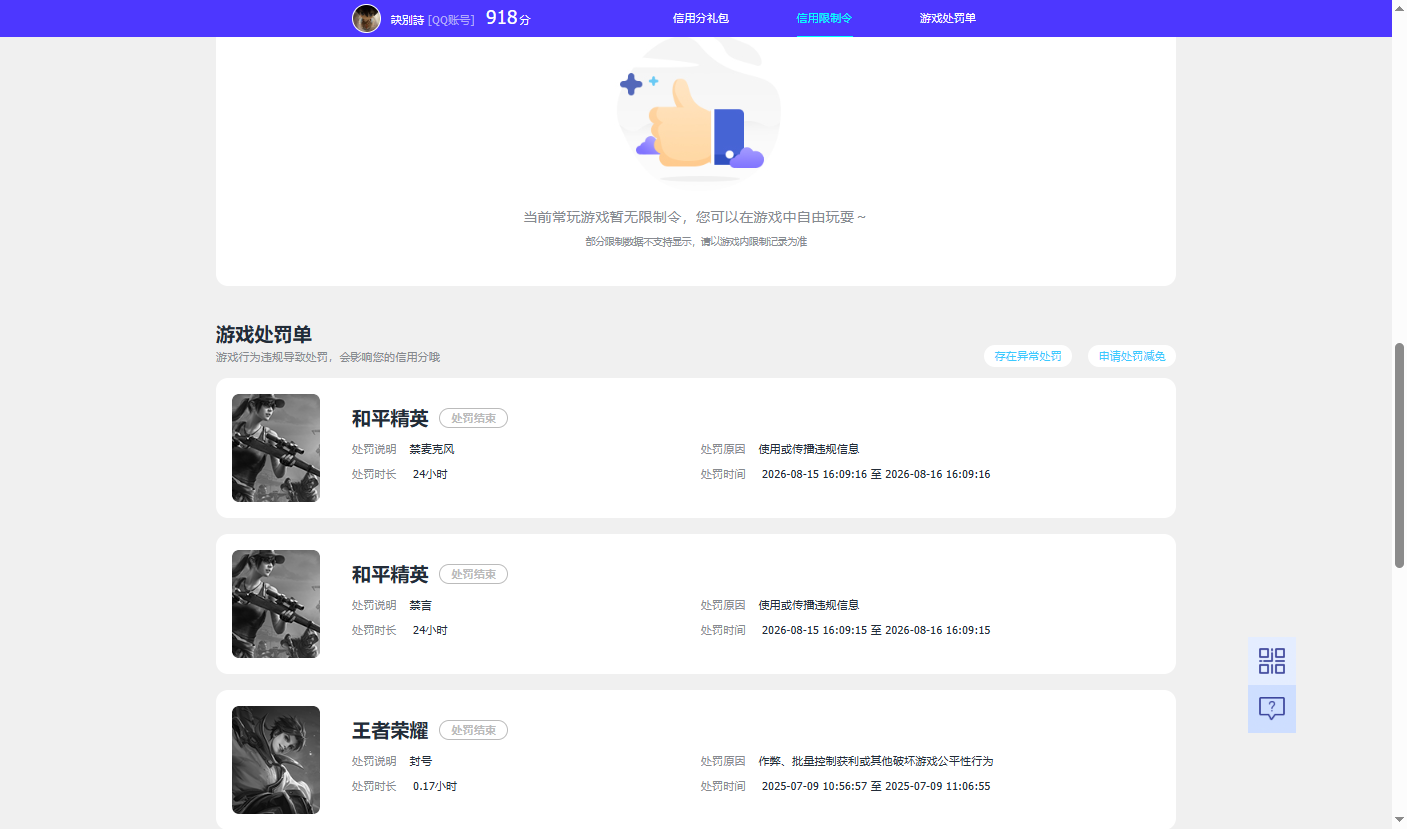
Task: Click the 2025-07-09 penalty time range
Action: (876, 786)
